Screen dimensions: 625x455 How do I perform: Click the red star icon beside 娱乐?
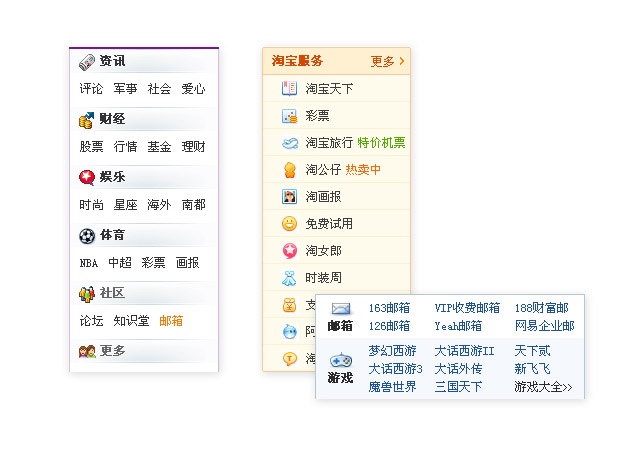[x=87, y=178]
